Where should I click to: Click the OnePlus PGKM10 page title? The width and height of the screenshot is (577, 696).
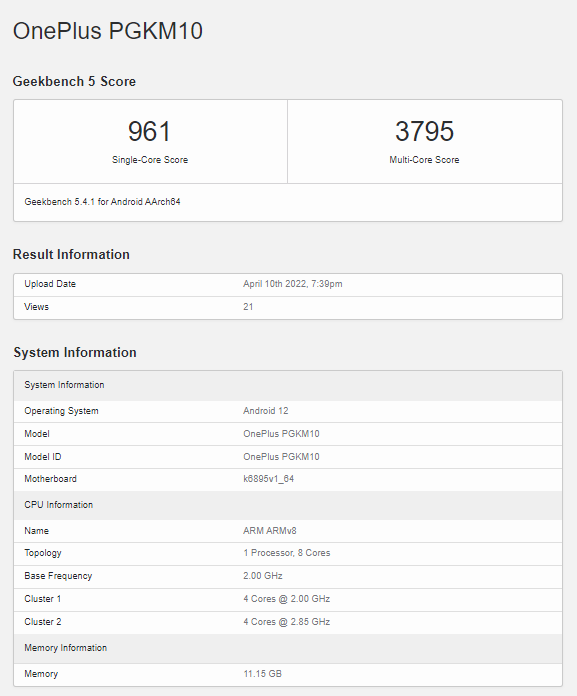(x=107, y=31)
